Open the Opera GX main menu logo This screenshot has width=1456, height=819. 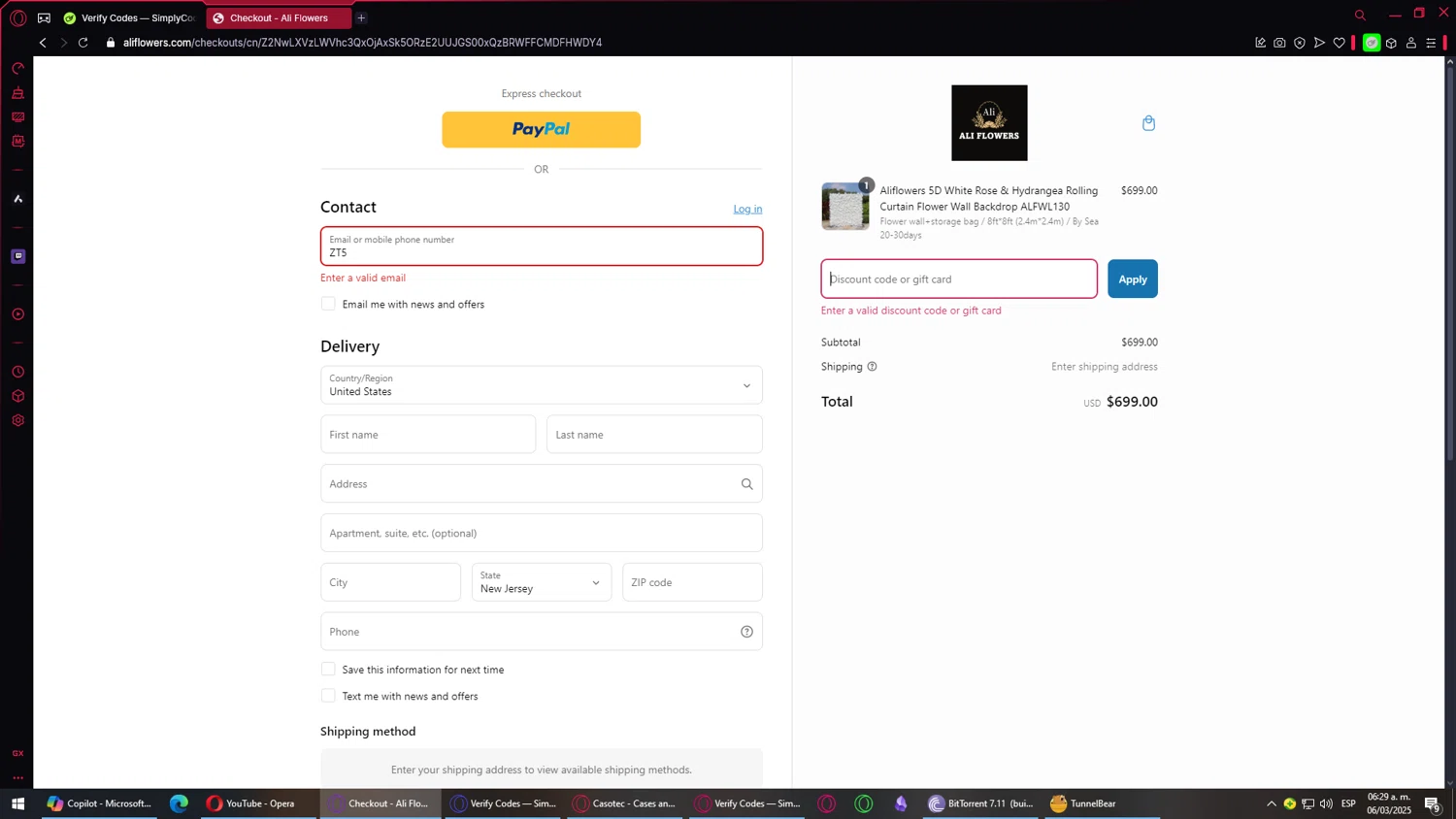17,17
